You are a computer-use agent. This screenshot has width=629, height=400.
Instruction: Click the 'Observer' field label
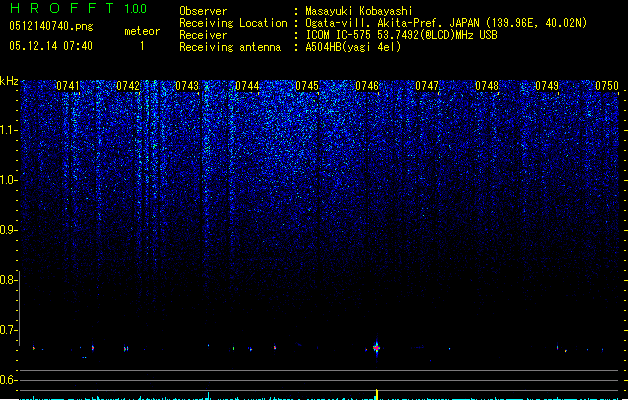[x=203, y=11]
